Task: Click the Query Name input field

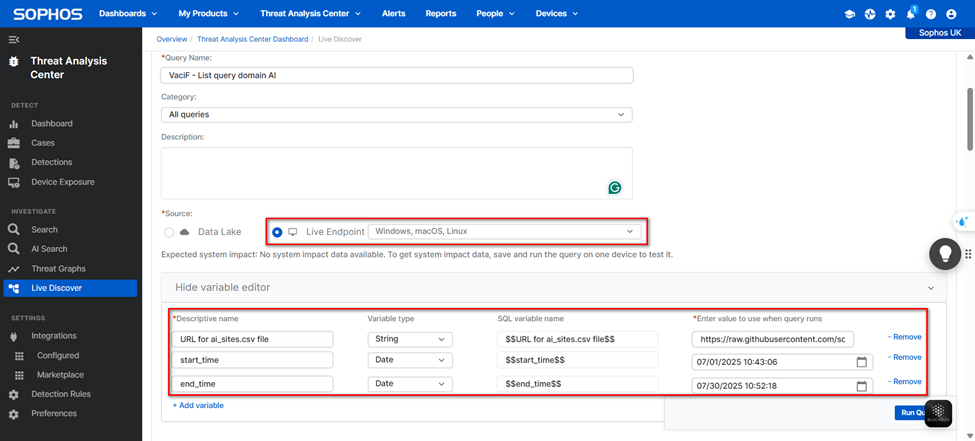Action: (x=397, y=76)
